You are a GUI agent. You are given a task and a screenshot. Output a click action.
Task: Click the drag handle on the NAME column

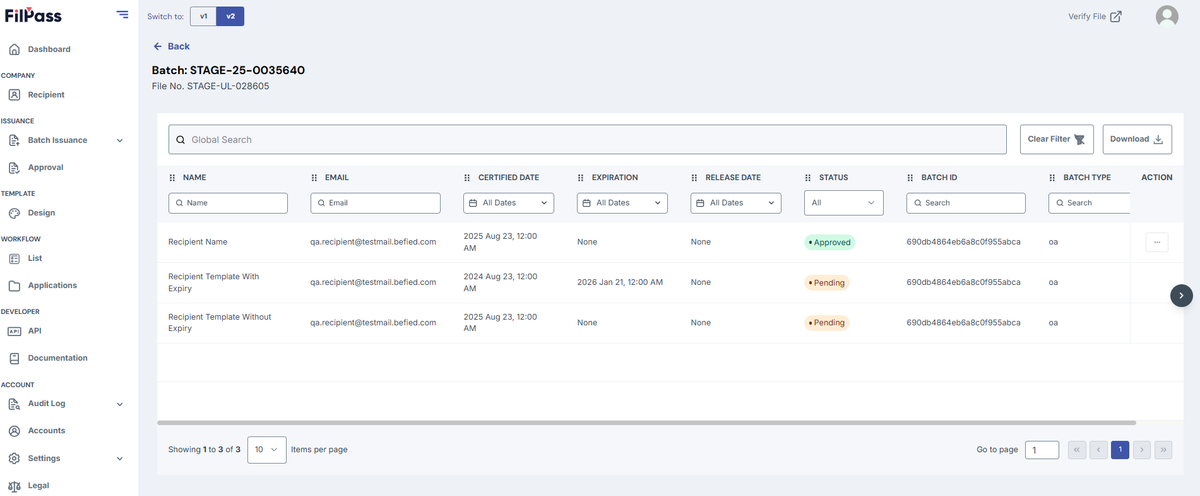(x=173, y=178)
